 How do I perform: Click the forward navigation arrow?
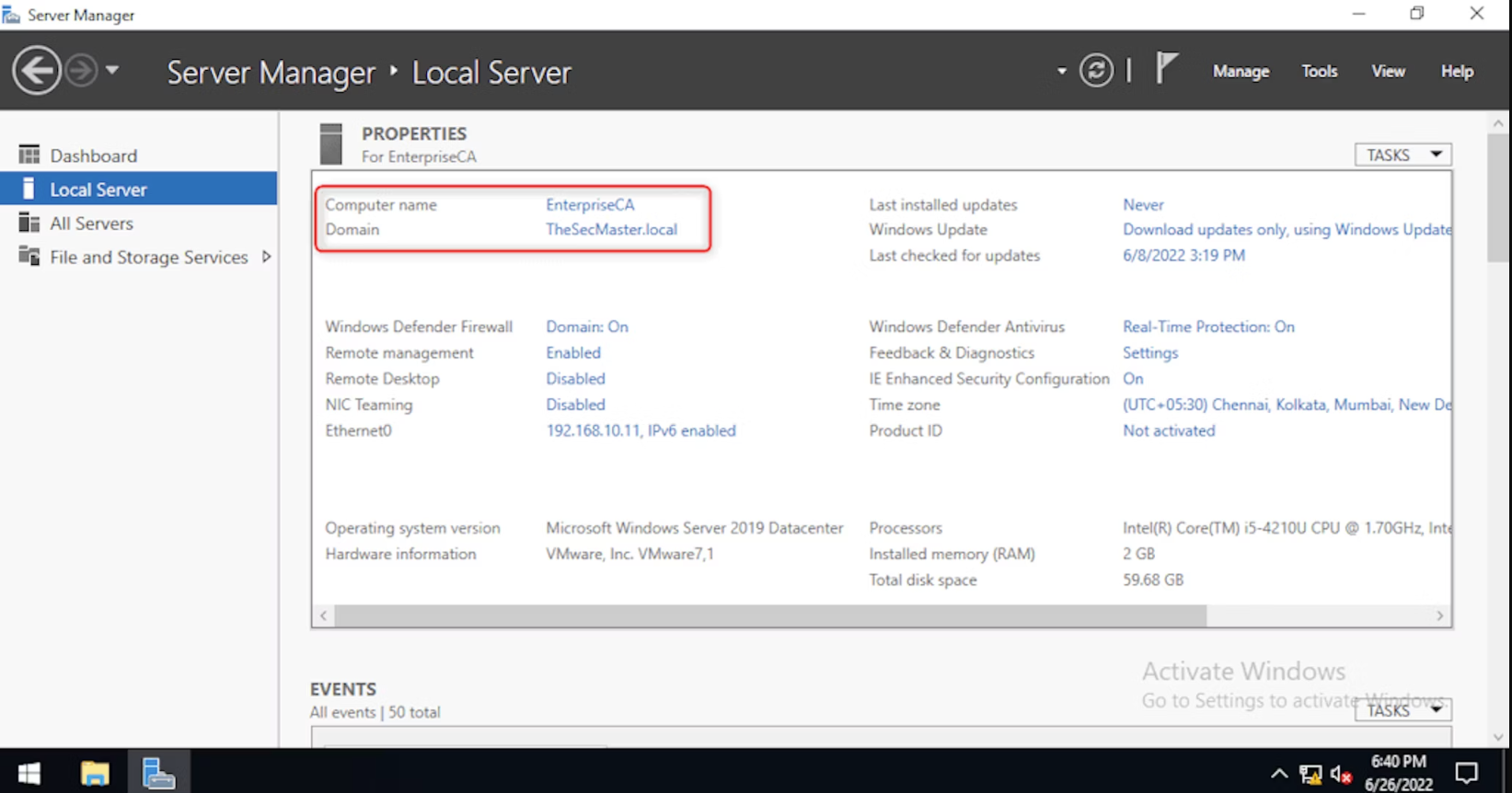82,71
